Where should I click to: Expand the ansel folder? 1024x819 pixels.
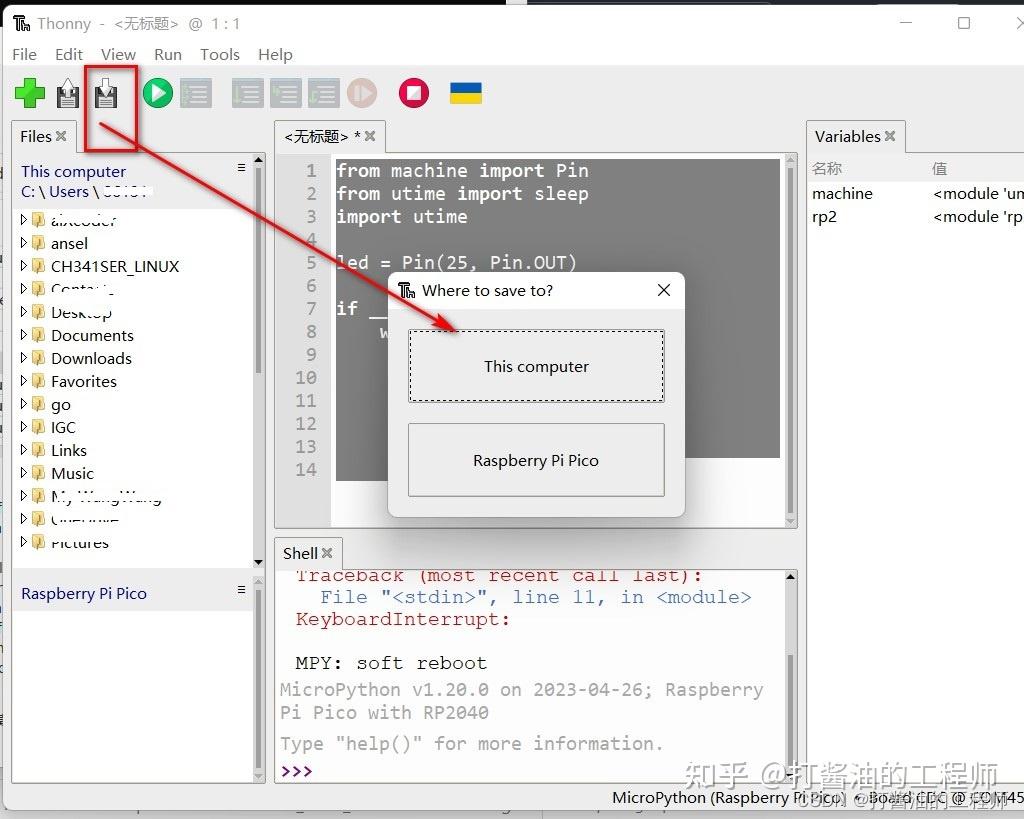24,242
